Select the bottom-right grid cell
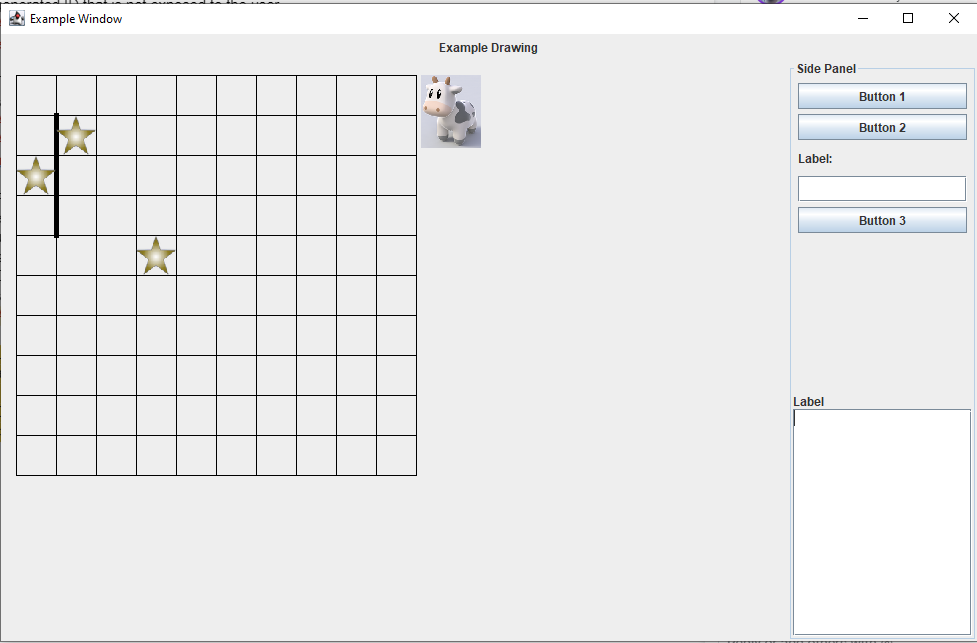 click(x=396, y=456)
